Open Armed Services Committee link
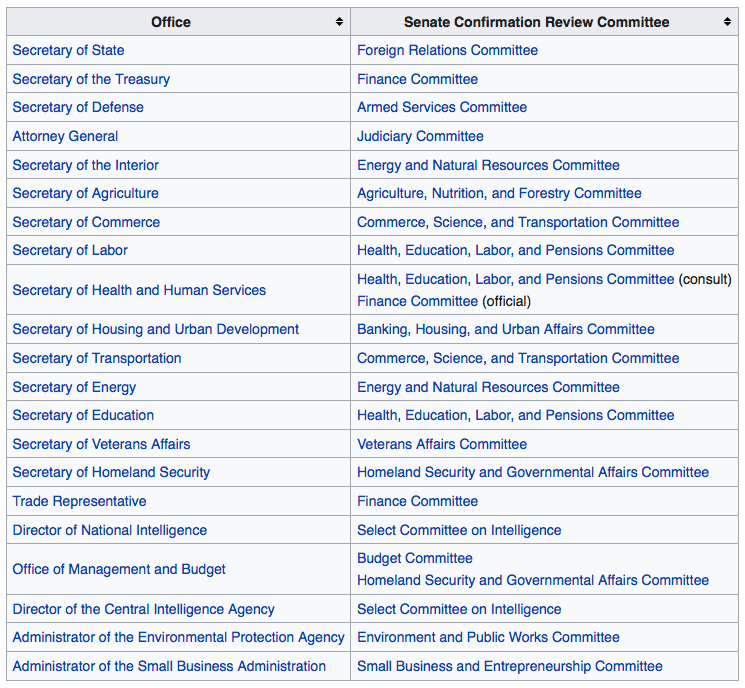 click(x=441, y=107)
